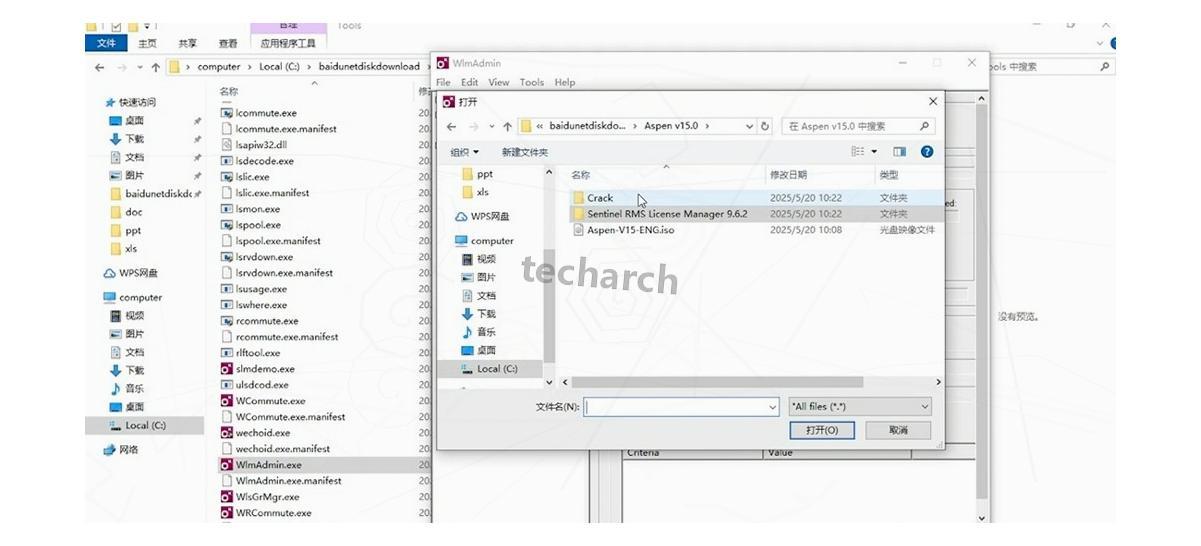Open WlmAdmin Help menu
Screen dimensions: 1201x546
tap(565, 82)
